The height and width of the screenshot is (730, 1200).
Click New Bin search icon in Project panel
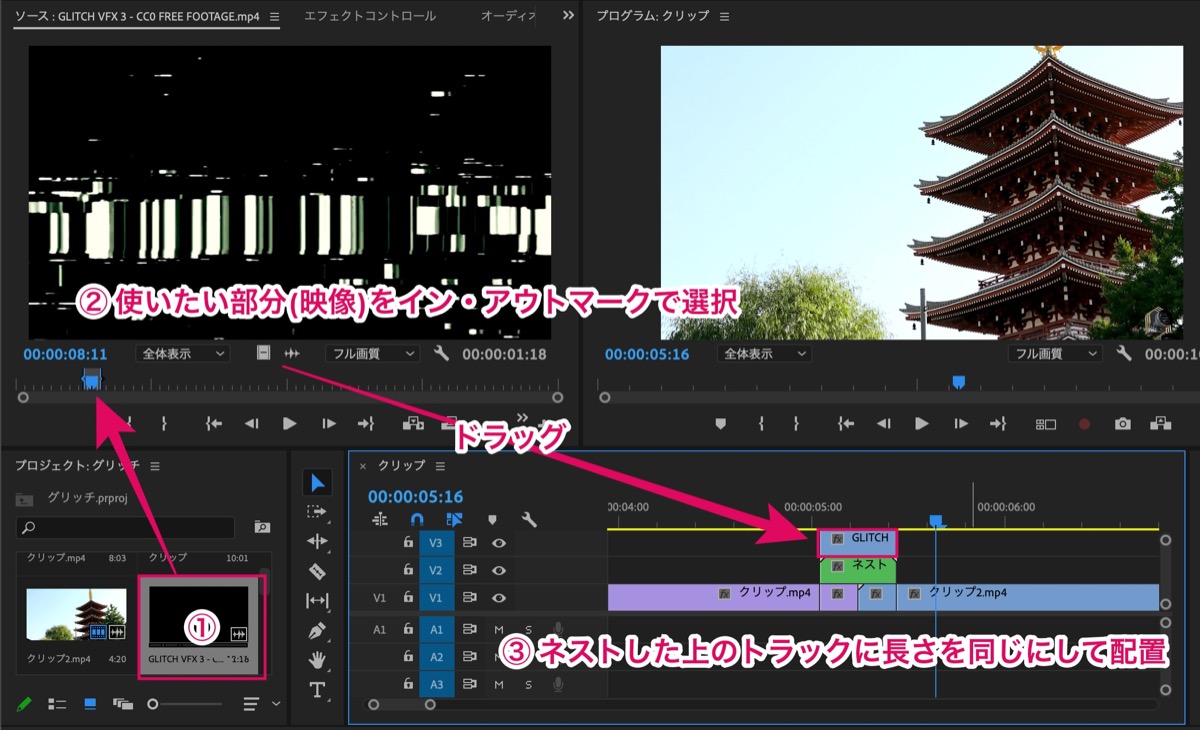[262, 527]
